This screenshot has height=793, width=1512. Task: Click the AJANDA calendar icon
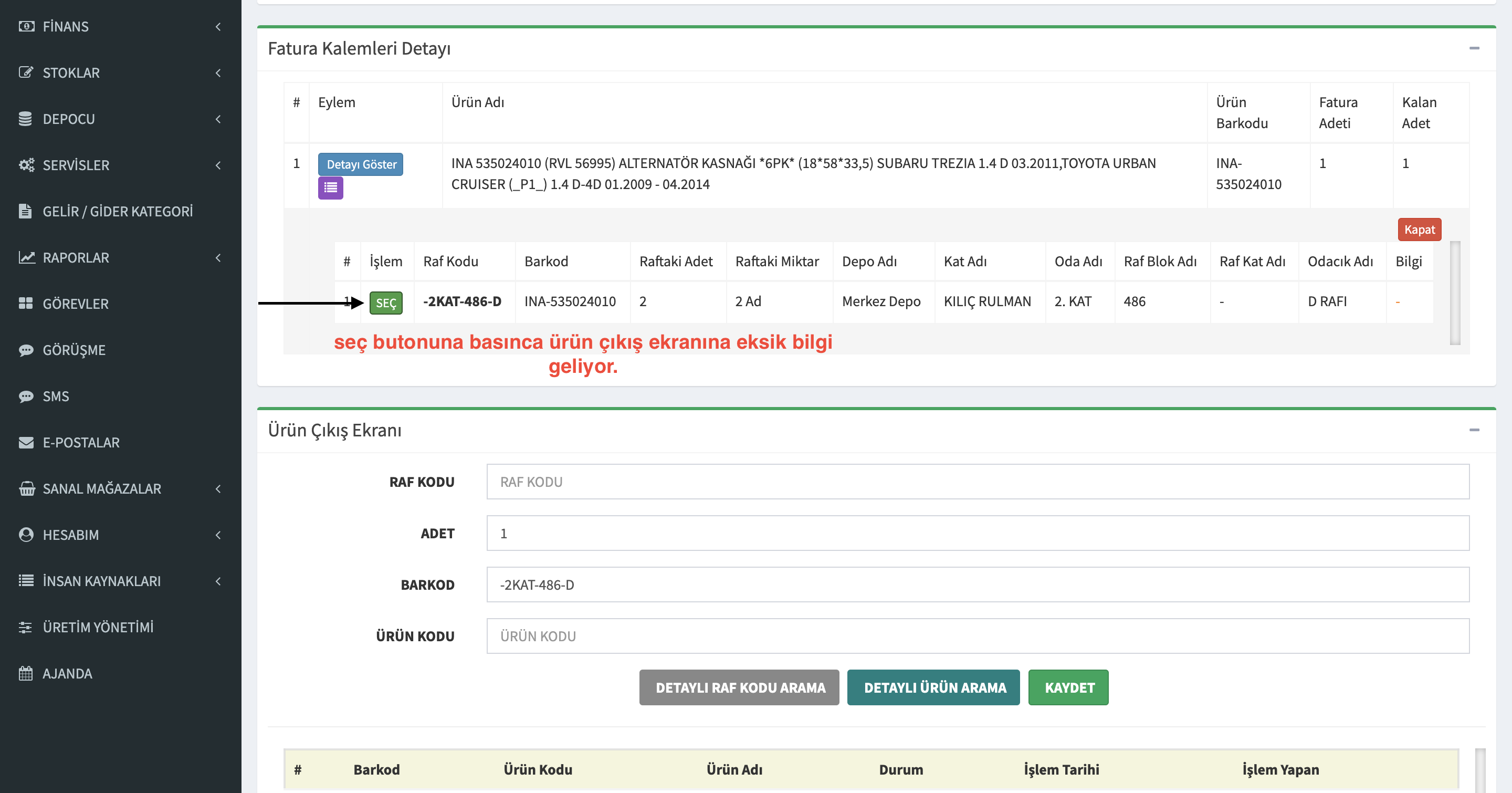[26, 673]
